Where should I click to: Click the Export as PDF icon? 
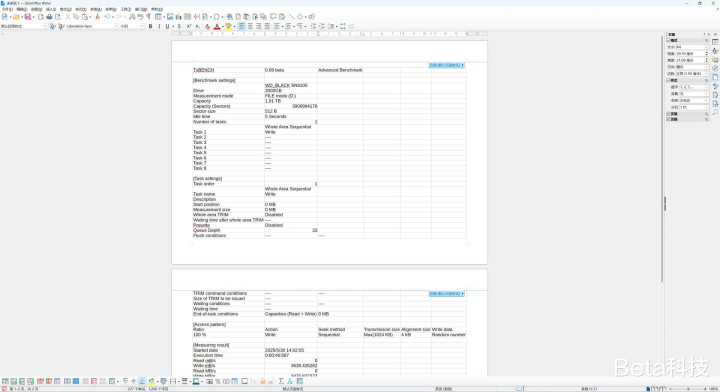(41, 17)
